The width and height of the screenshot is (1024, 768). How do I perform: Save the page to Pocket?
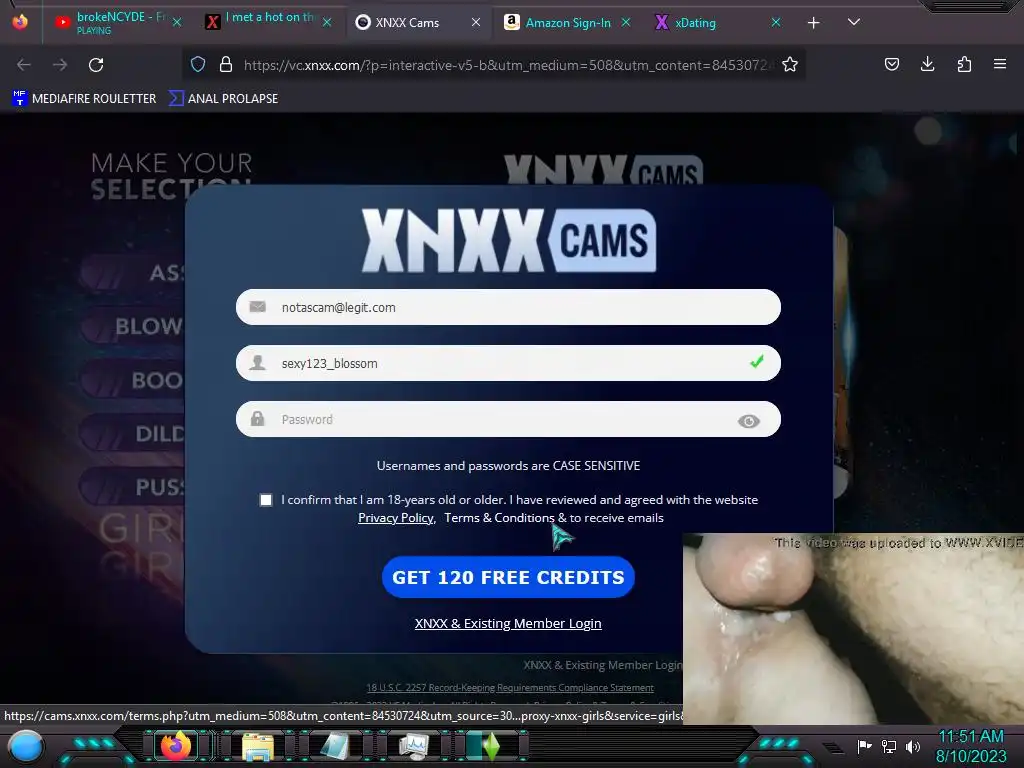coord(891,64)
